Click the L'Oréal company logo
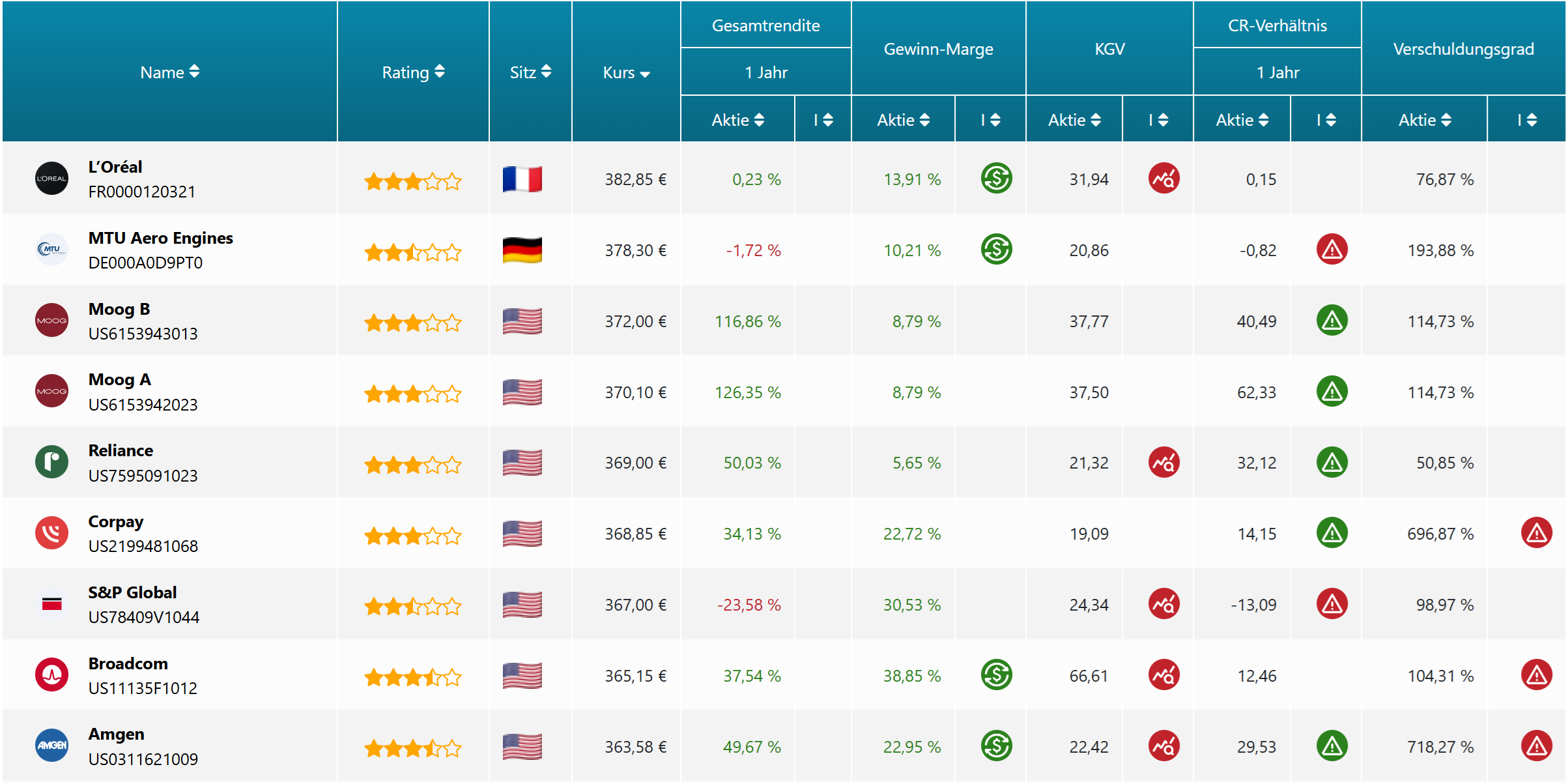Screen dimensions: 1568x784 [x=51, y=179]
